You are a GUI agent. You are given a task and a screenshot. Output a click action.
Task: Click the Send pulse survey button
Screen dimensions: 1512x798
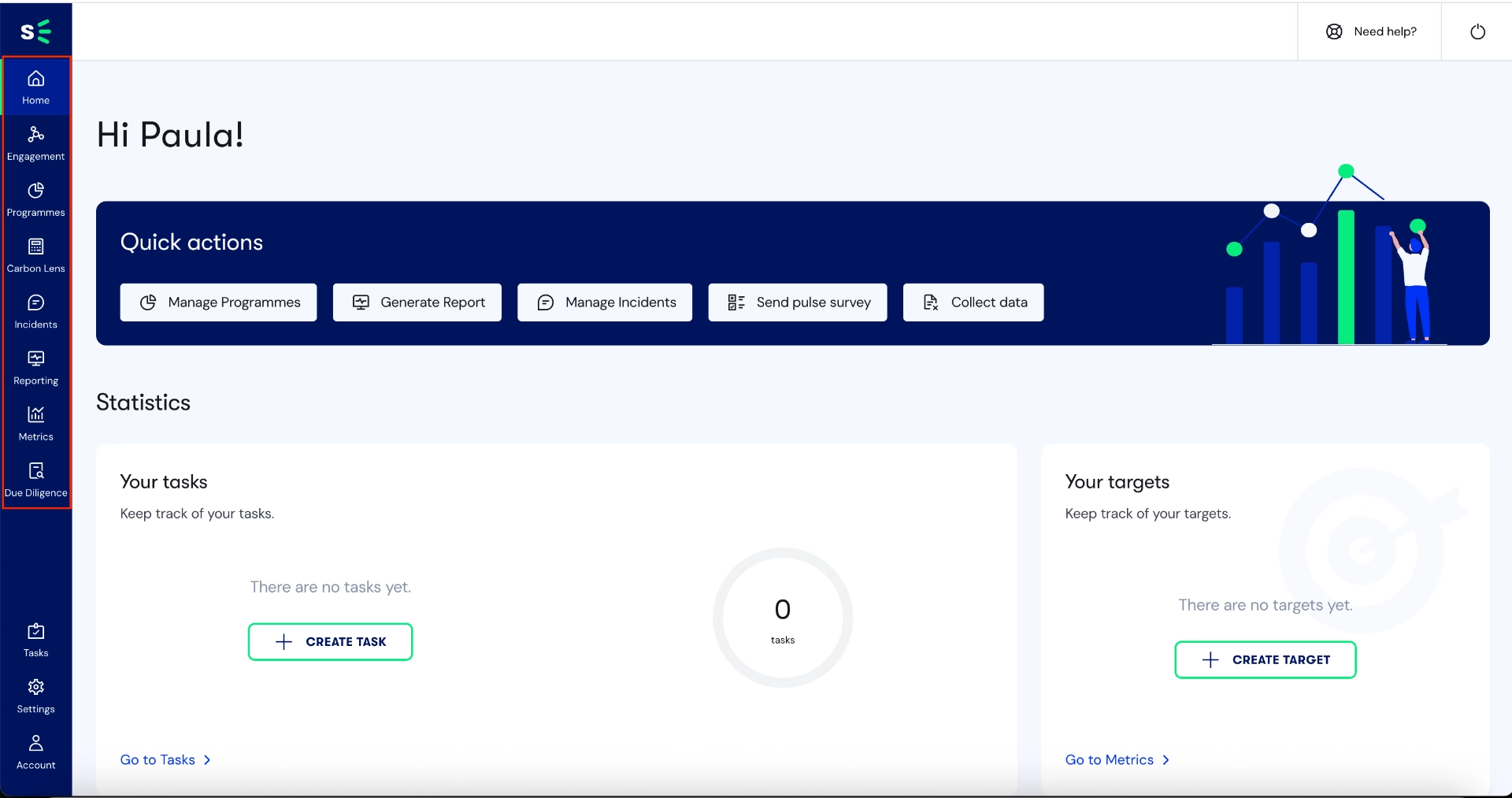(x=798, y=302)
